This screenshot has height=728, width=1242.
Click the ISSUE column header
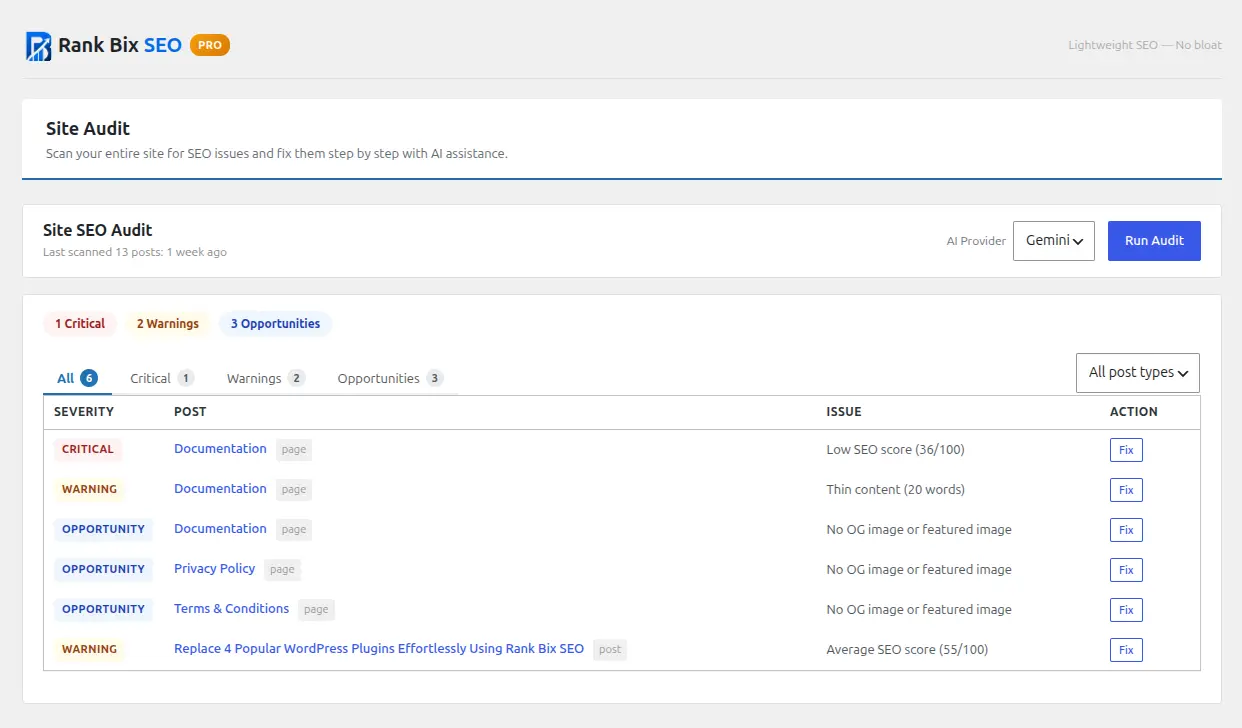point(844,412)
